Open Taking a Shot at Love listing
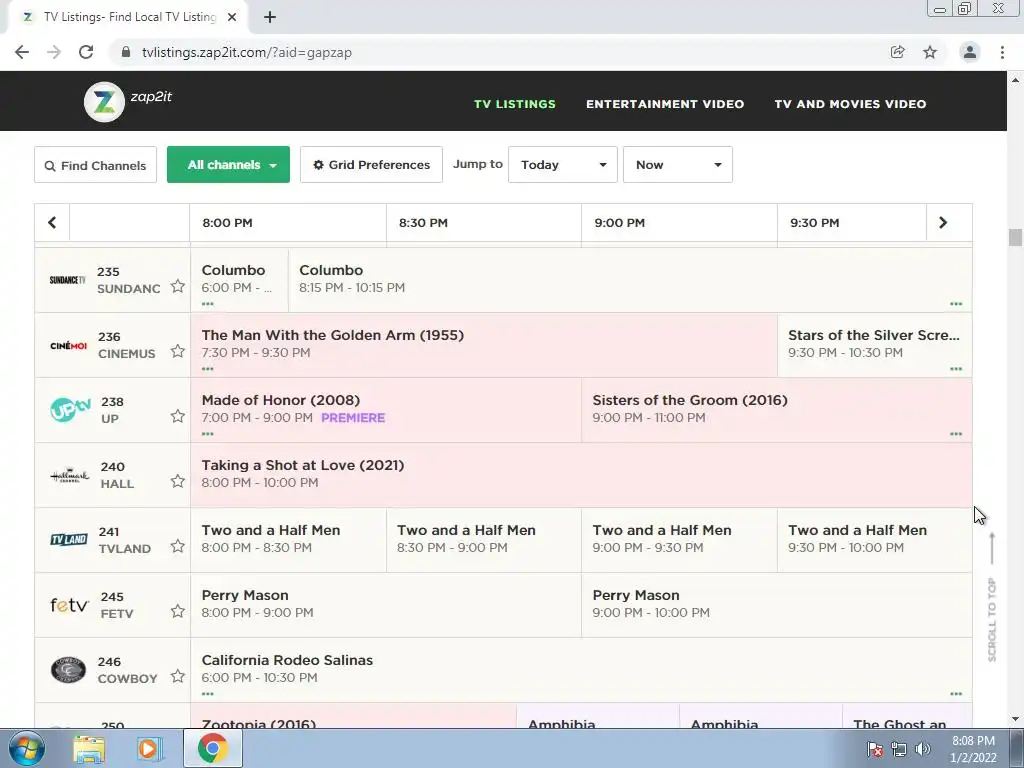Viewport: 1024px width, 768px height. tap(581, 475)
